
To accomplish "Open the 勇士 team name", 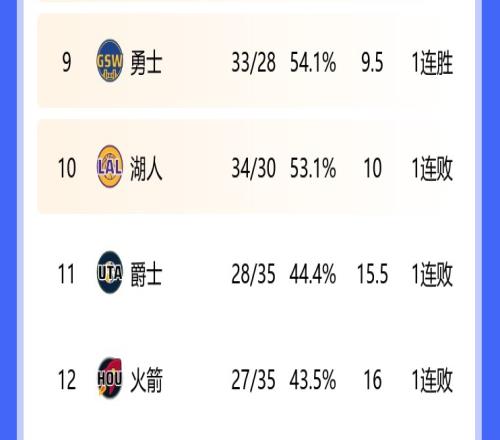I will [x=146, y=62].
